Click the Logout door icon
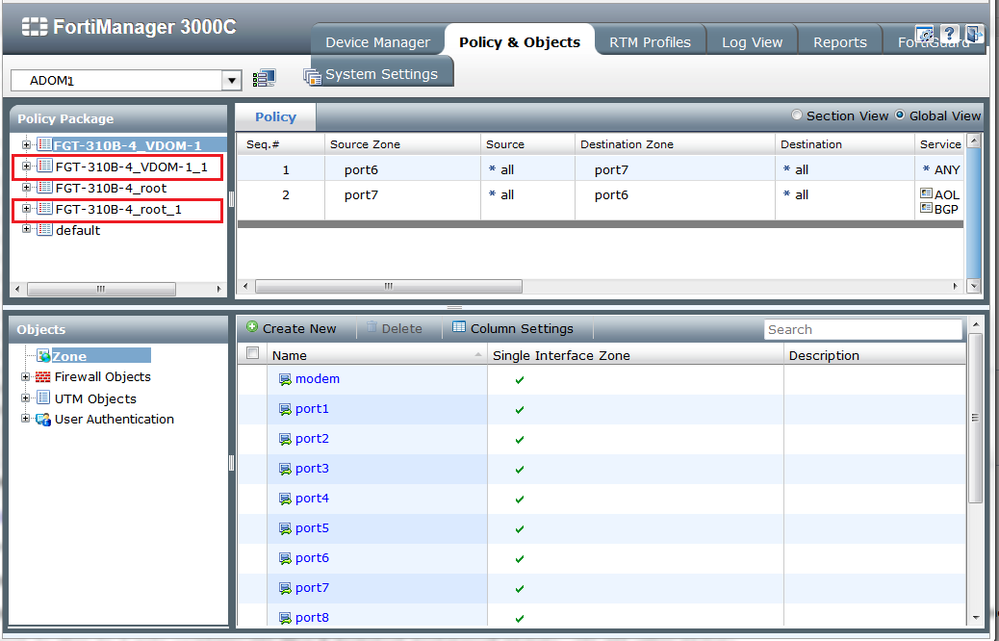 (x=972, y=34)
